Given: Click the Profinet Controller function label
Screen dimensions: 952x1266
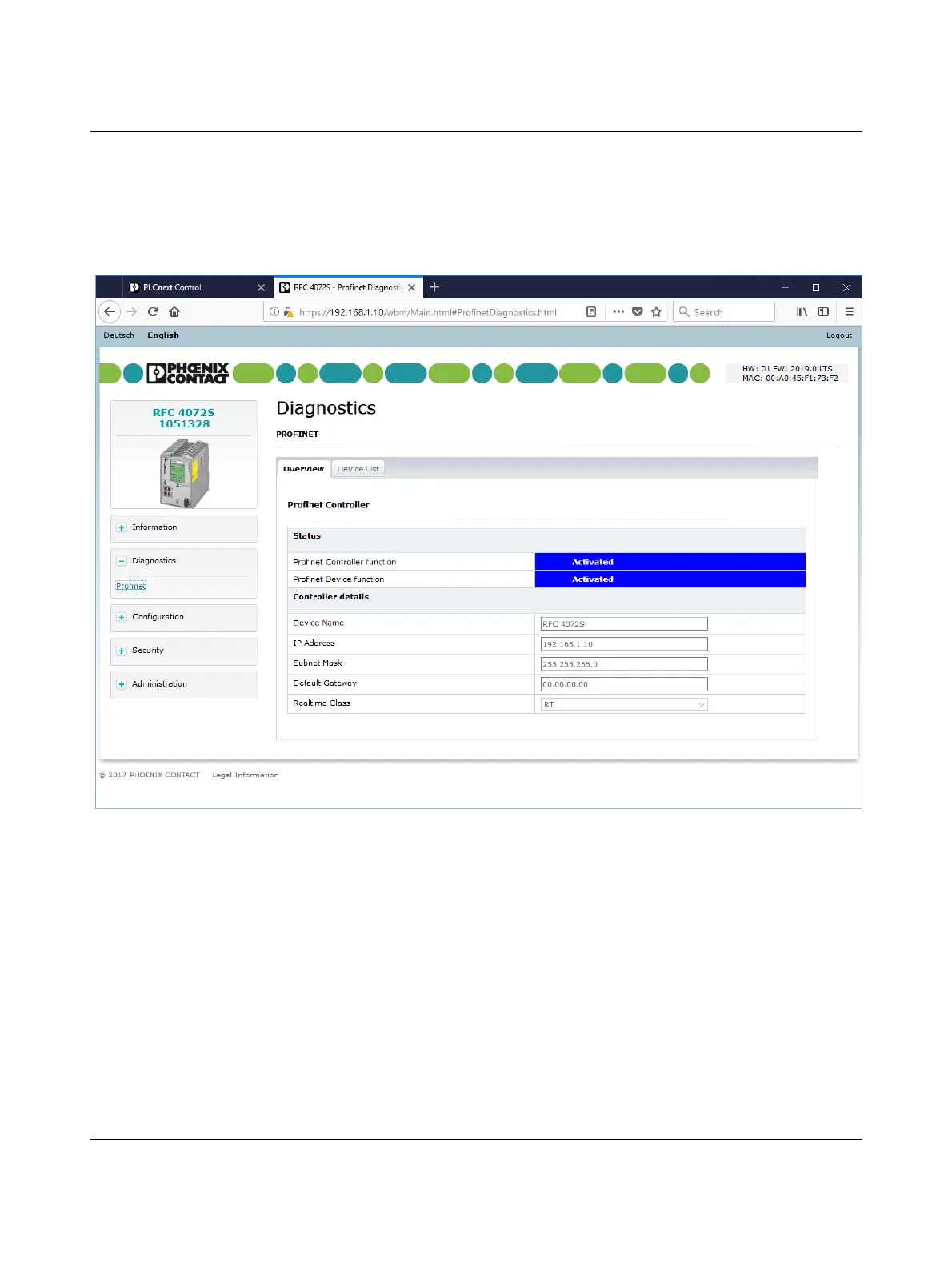Looking at the screenshot, I should (x=345, y=562).
